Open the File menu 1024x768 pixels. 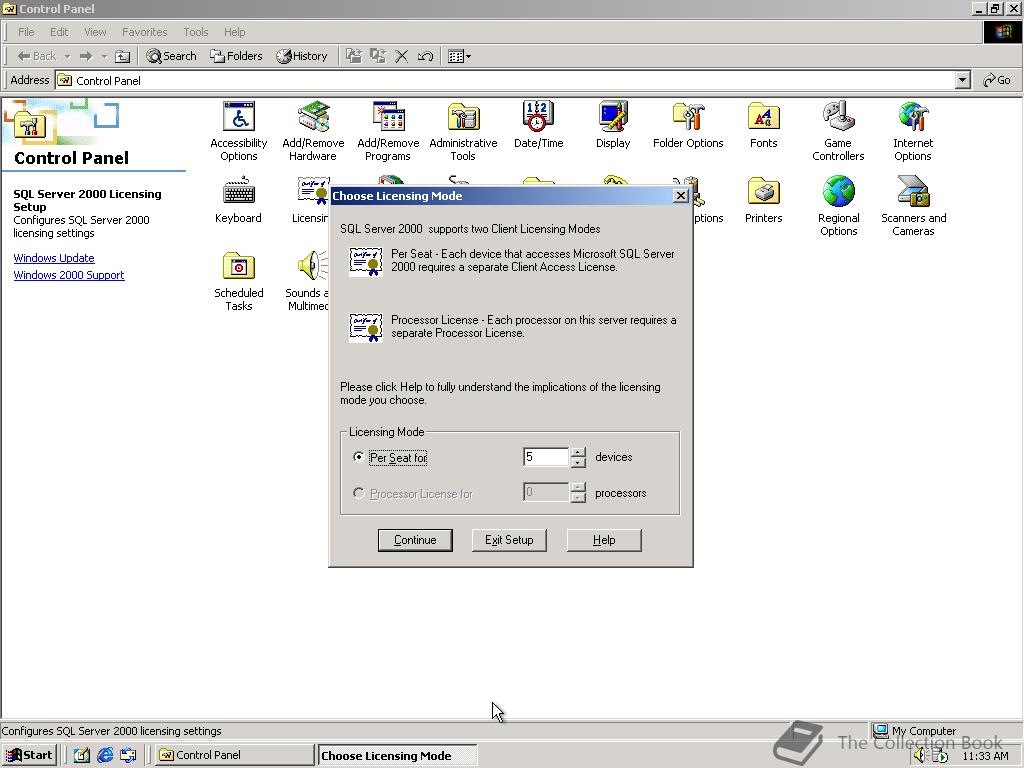click(26, 32)
